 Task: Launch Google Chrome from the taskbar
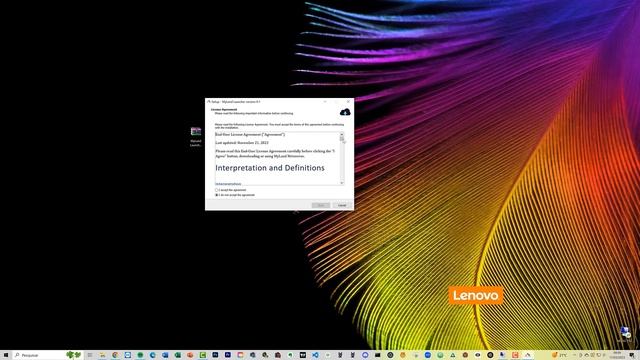(x=115, y=355)
